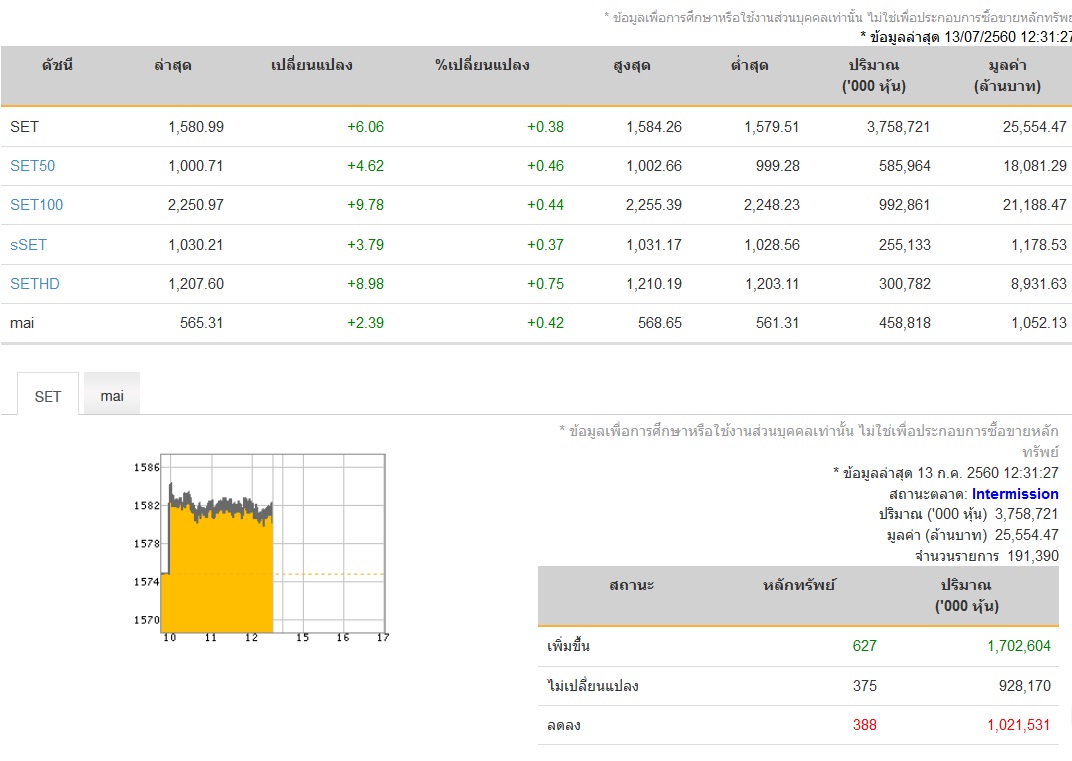Viewport: 1072px width, 761px height.
Task: Select SET low value 1,579.51
Action: click(x=771, y=126)
